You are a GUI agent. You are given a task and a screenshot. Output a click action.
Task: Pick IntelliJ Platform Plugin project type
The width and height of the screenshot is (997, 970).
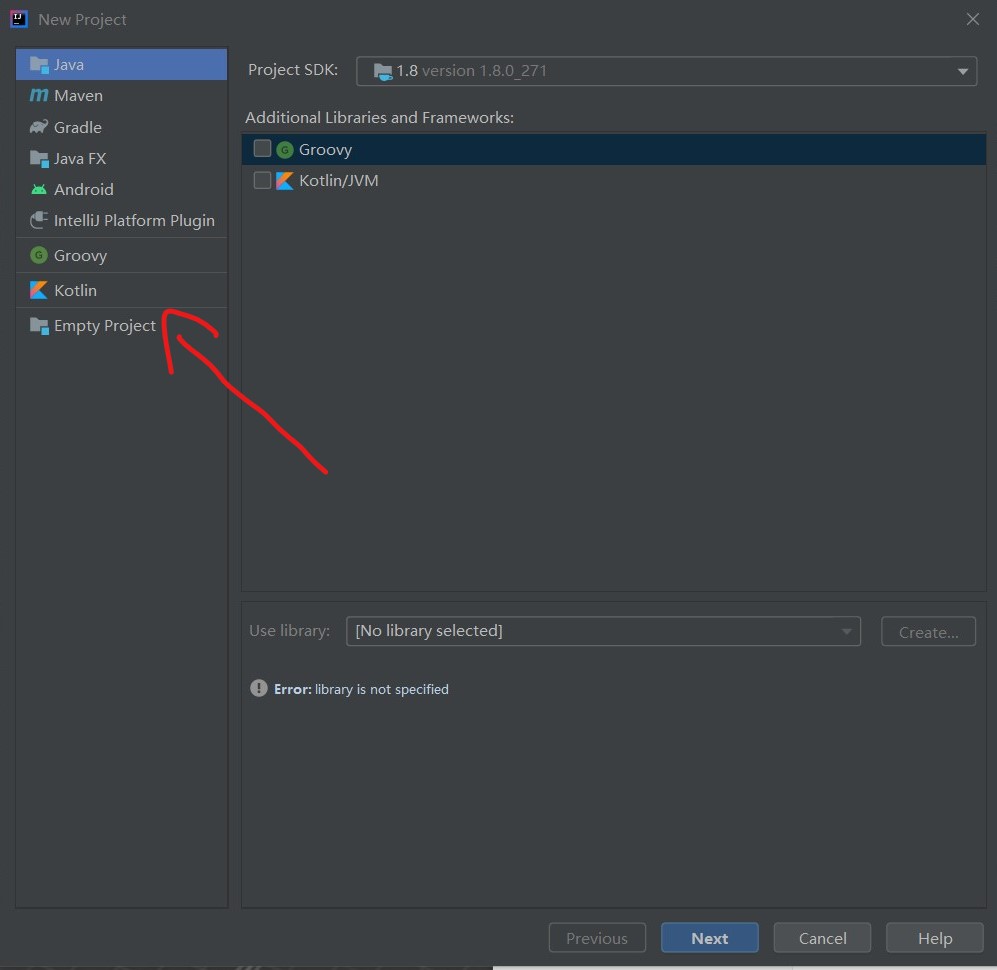[x=121, y=221]
